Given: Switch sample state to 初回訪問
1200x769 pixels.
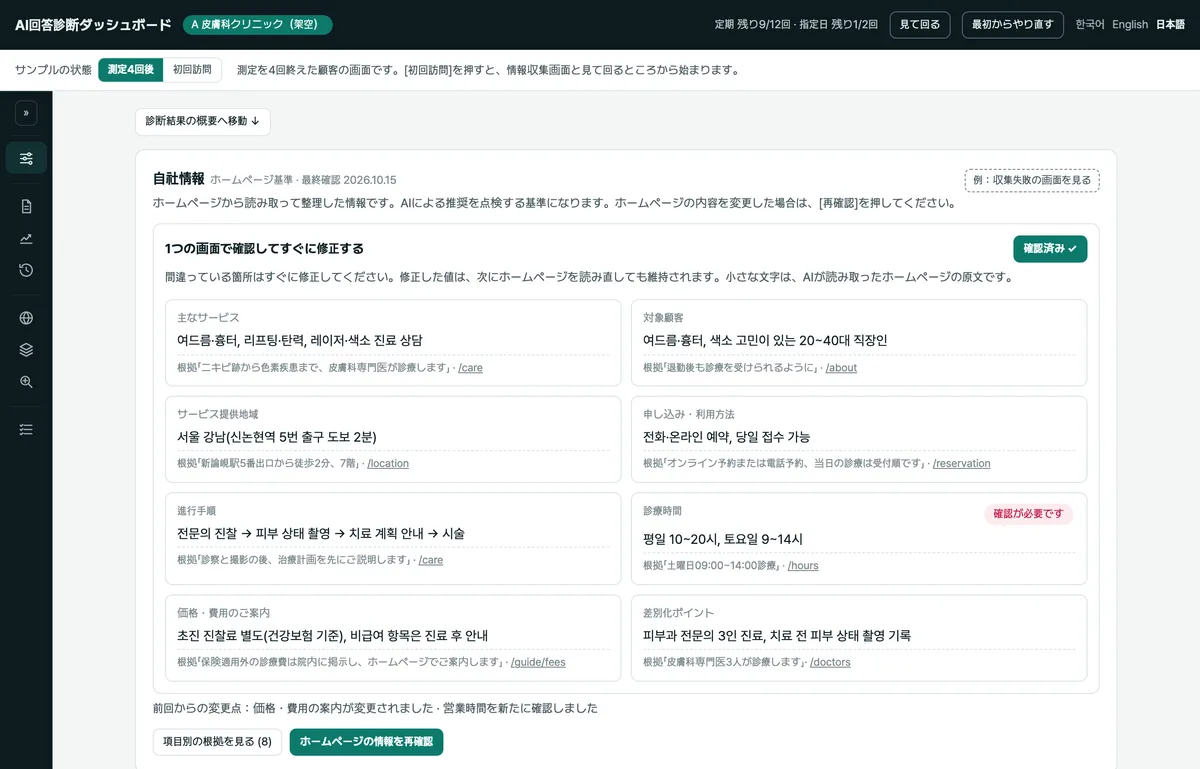Looking at the screenshot, I should pyautogui.click(x=192, y=70).
